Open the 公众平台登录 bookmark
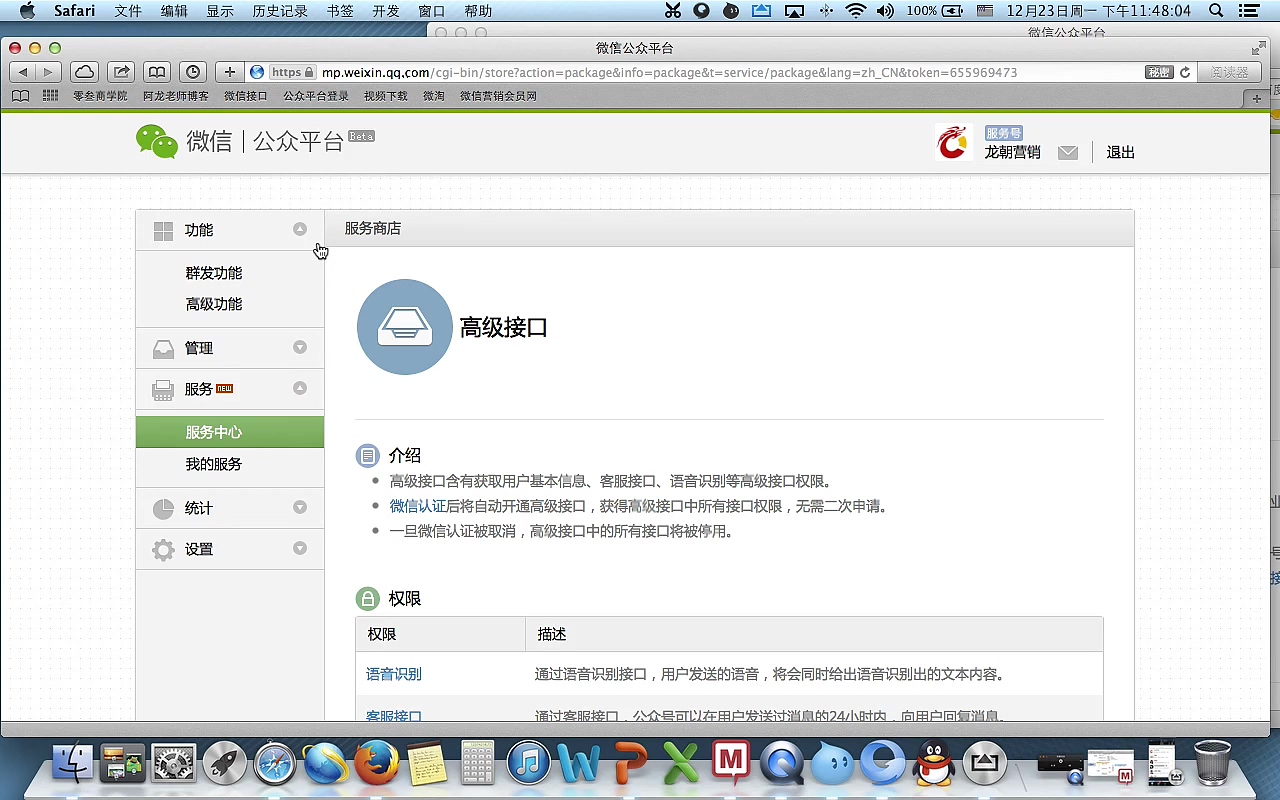This screenshot has width=1280, height=800. [x=316, y=96]
